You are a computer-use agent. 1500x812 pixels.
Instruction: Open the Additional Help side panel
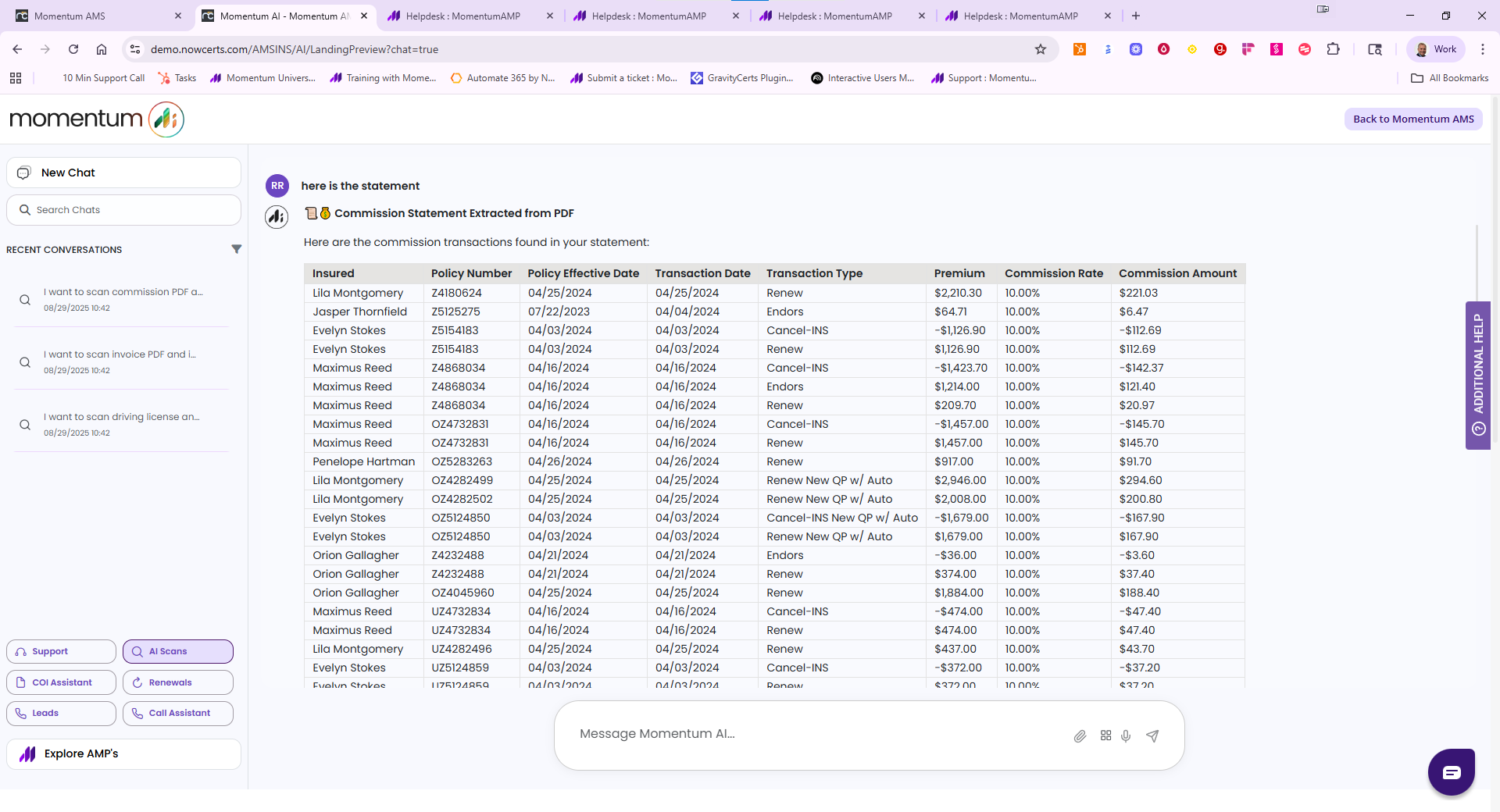click(1478, 375)
